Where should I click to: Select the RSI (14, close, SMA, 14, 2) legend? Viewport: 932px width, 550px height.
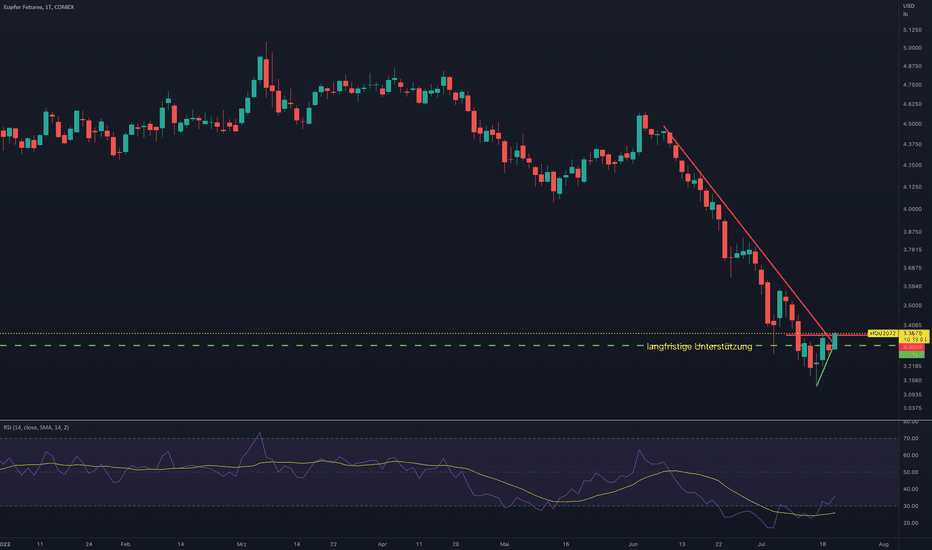pos(36,428)
